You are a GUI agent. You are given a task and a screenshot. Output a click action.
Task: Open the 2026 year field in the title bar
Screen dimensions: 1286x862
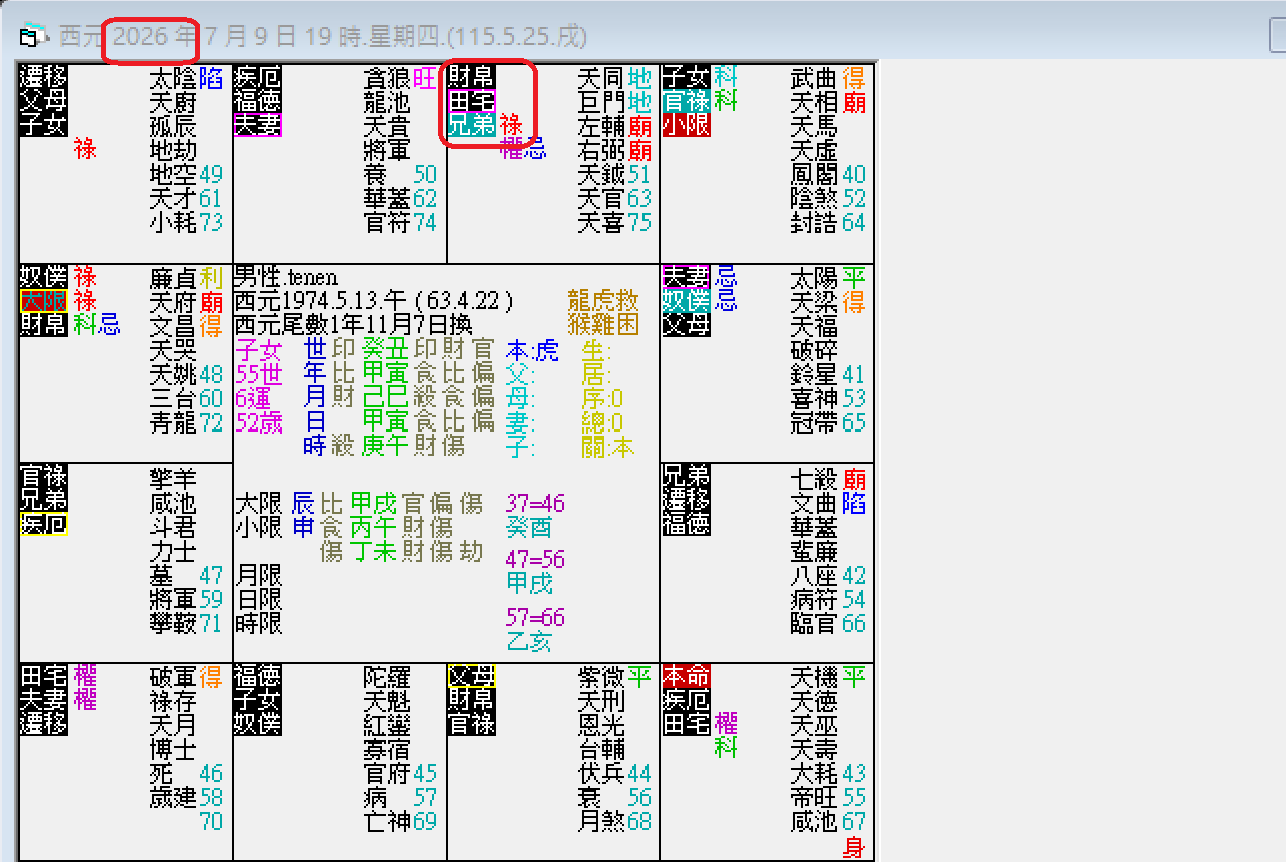(150, 36)
